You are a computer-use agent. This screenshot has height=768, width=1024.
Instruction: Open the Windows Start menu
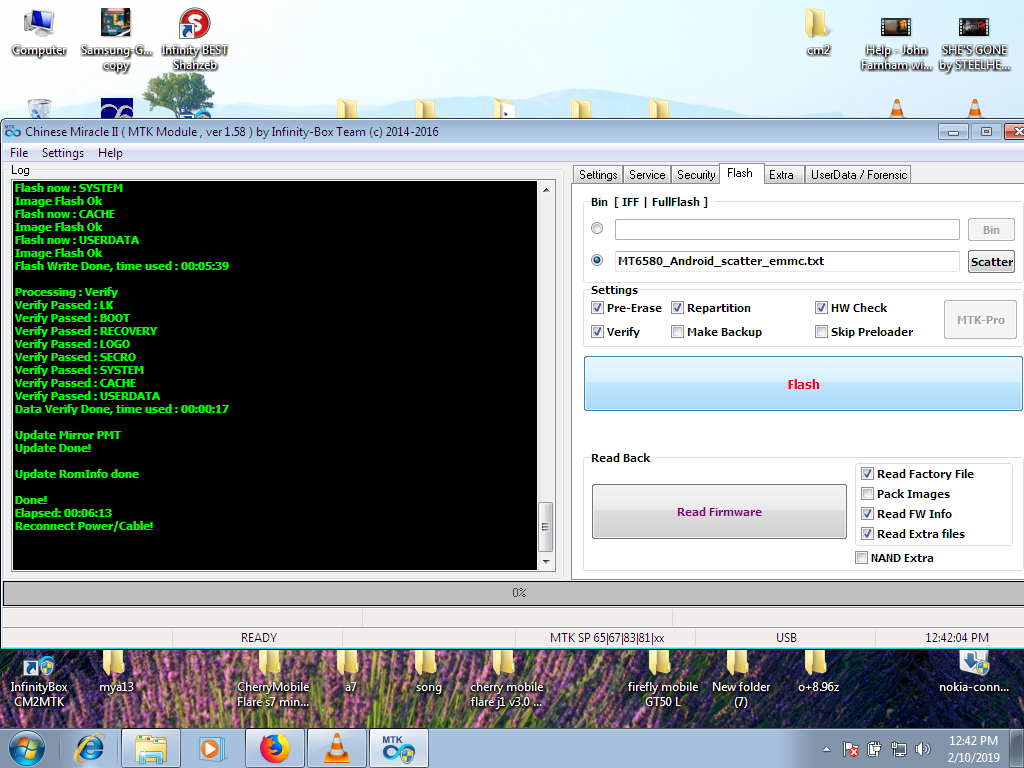pos(27,748)
